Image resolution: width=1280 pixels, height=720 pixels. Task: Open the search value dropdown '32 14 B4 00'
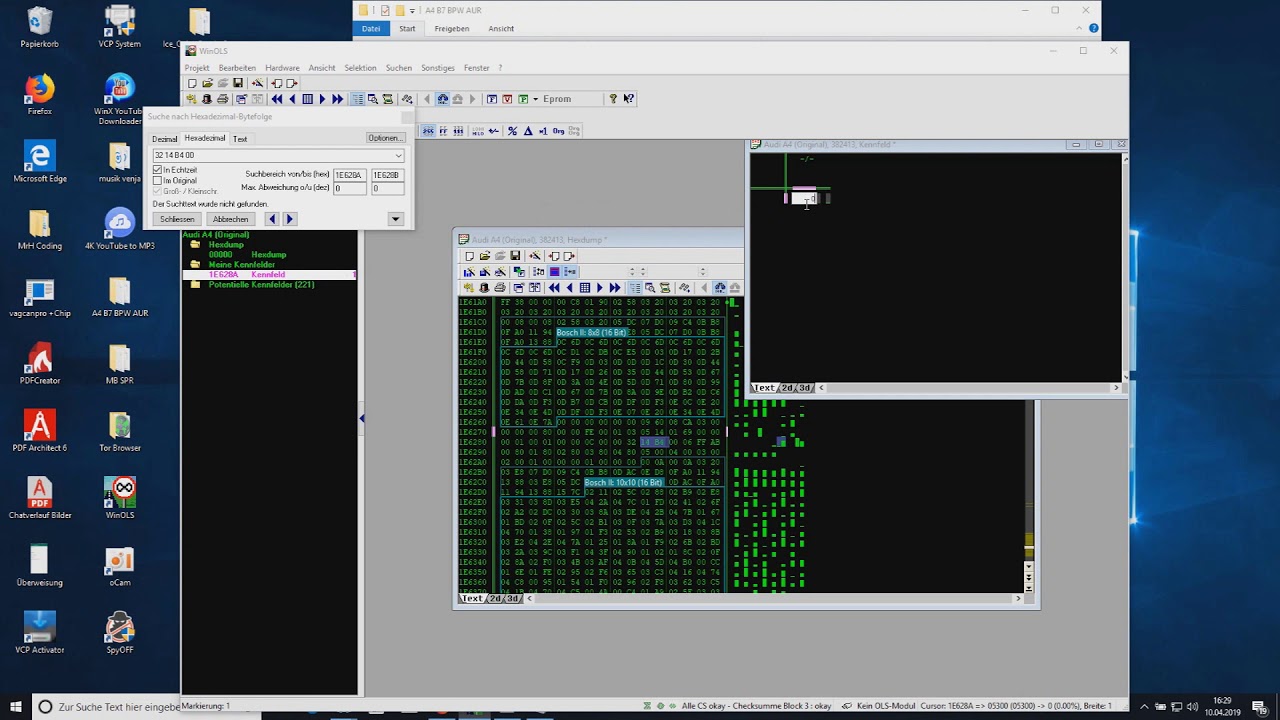pyautogui.click(x=398, y=156)
